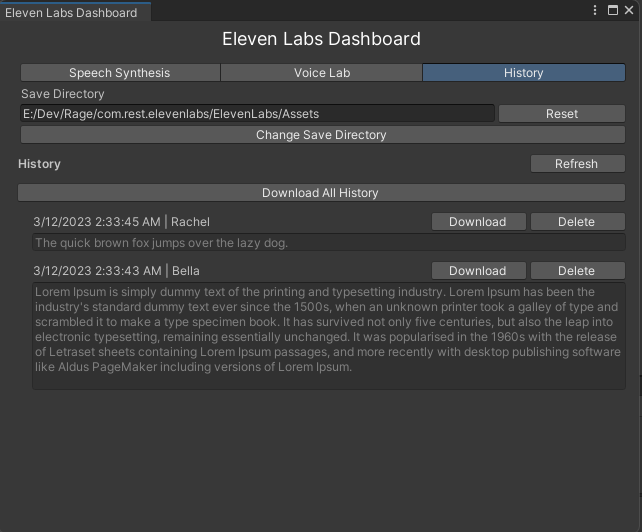Switch to the Speech Synthesis tab
The height and width of the screenshot is (532, 642).
(120, 73)
